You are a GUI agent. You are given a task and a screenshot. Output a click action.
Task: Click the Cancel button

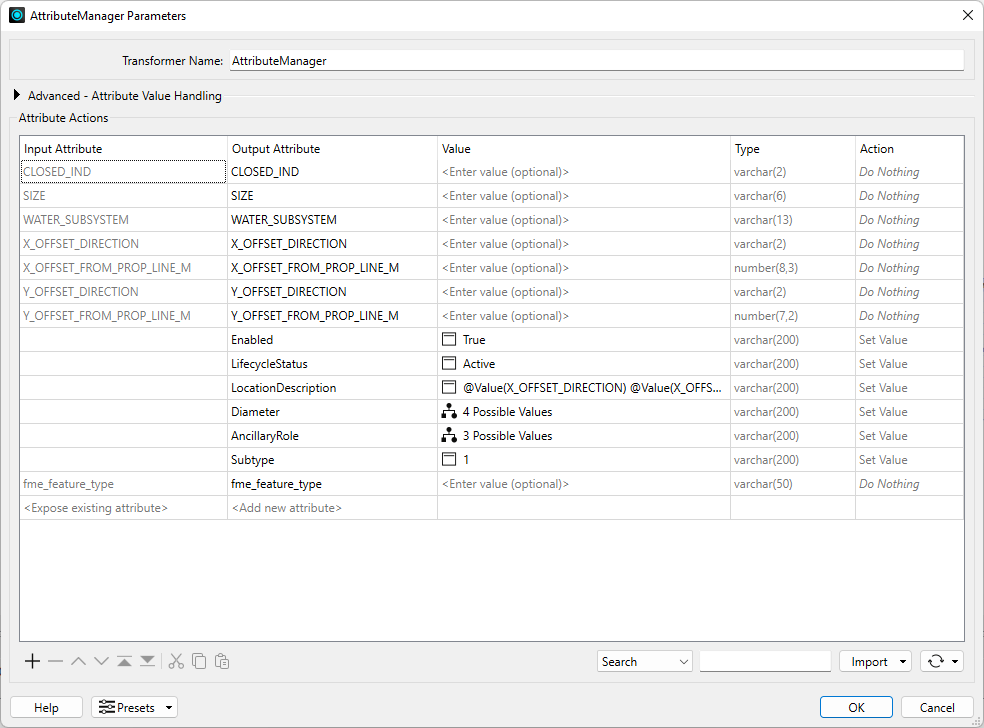pos(937,707)
